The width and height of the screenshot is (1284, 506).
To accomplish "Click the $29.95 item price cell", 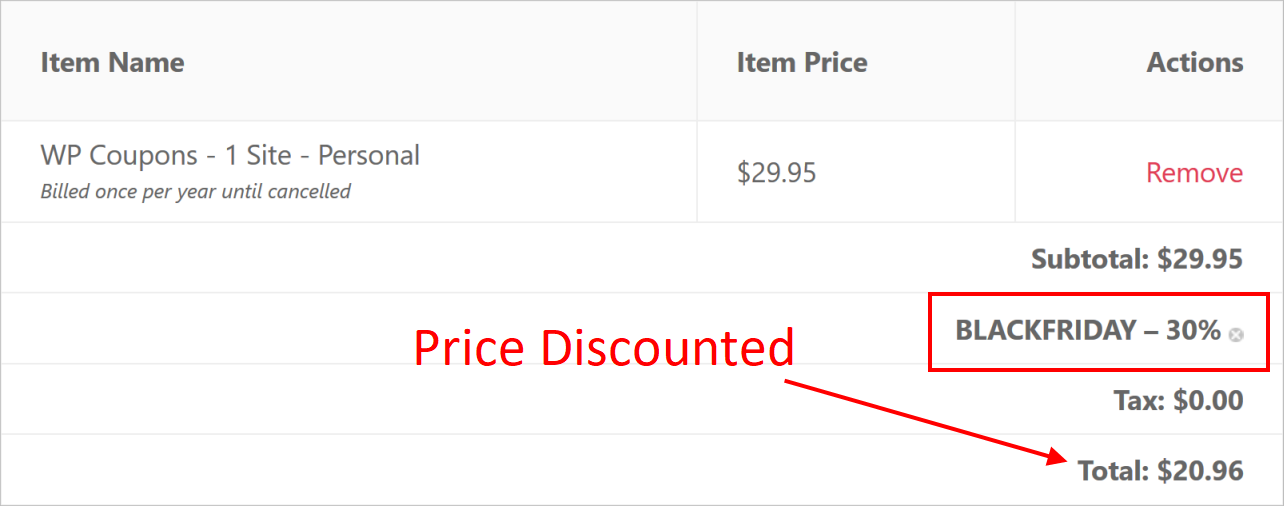I will (x=777, y=173).
